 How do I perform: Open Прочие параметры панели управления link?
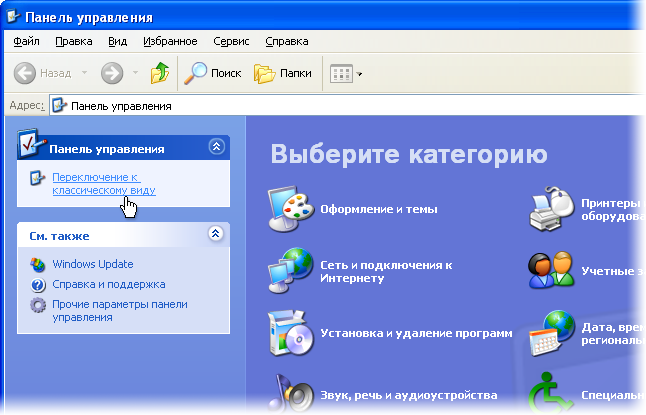119,311
